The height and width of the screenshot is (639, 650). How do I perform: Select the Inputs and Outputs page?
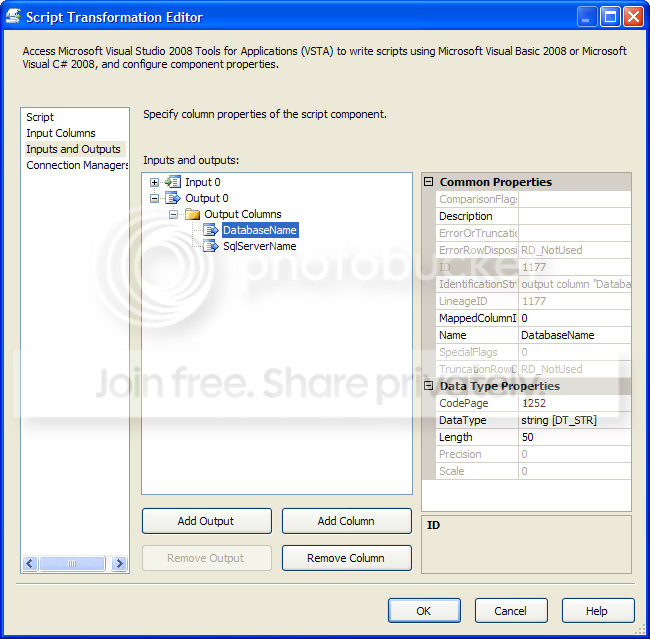[73, 149]
